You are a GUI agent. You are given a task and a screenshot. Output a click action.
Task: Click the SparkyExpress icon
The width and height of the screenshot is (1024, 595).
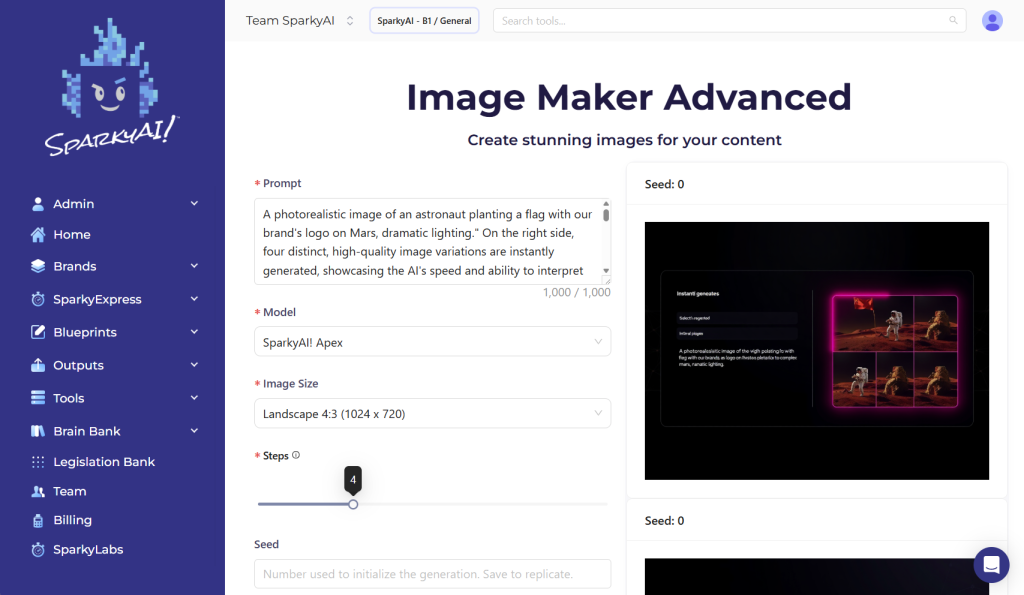[x=37, y=298]
